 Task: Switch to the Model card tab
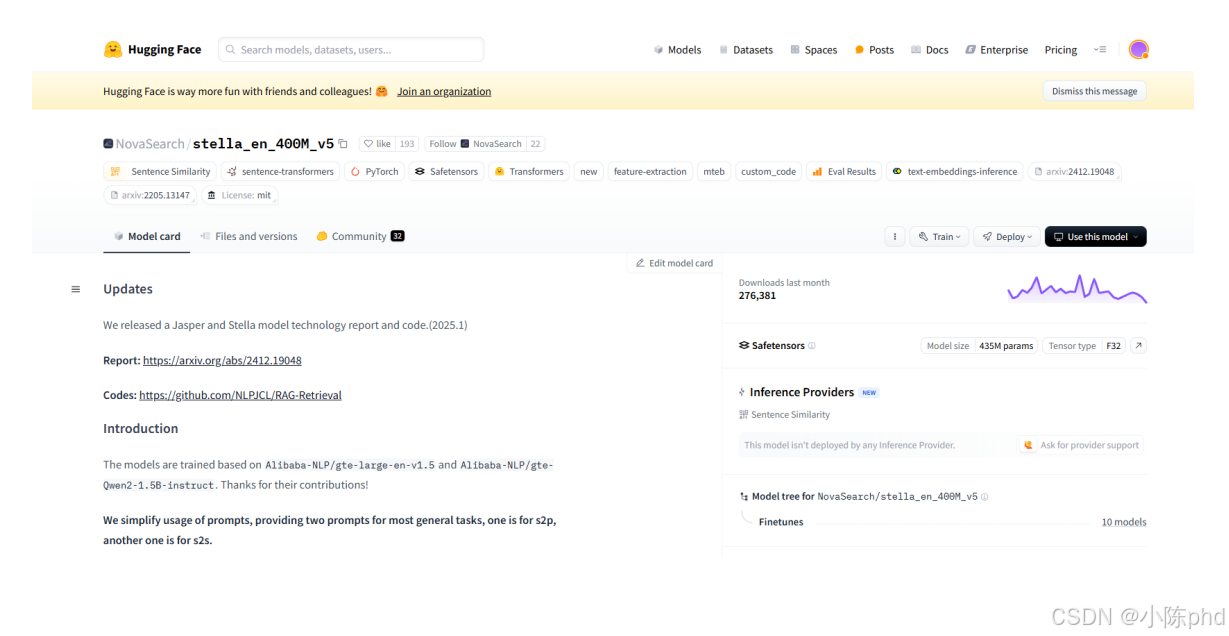point(147,237)
